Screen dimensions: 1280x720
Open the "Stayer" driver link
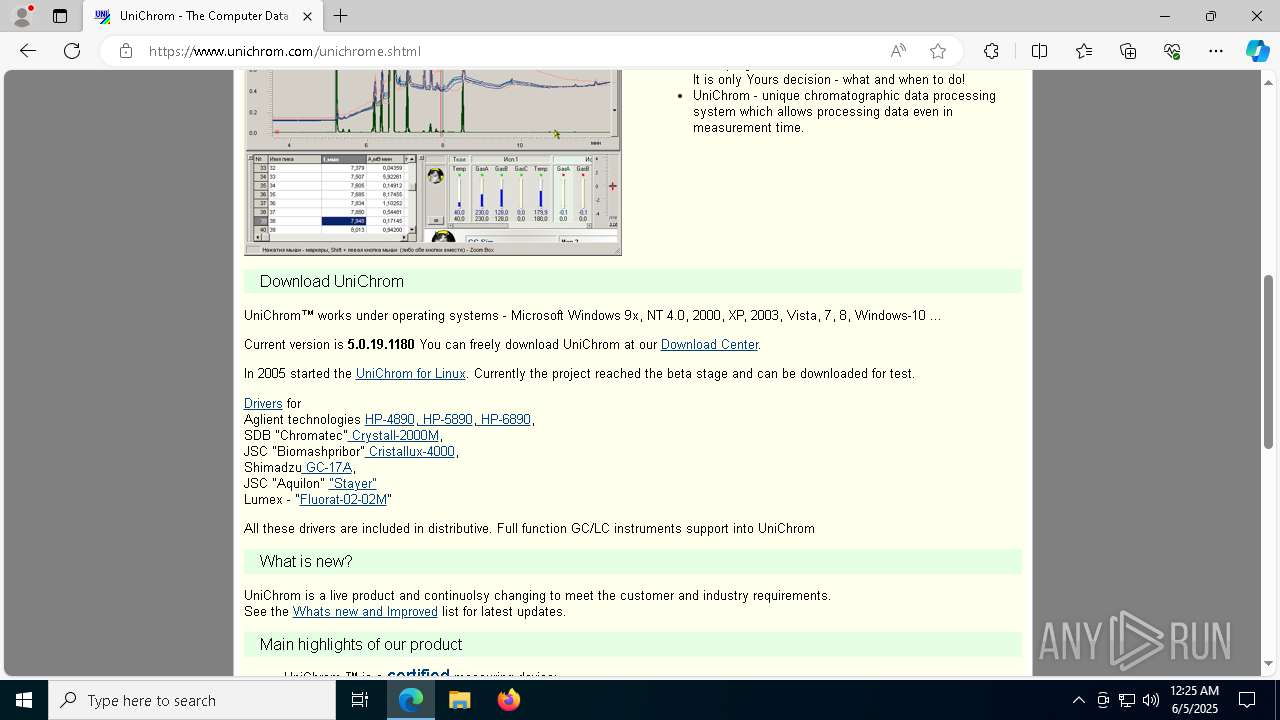coord(353,484)
